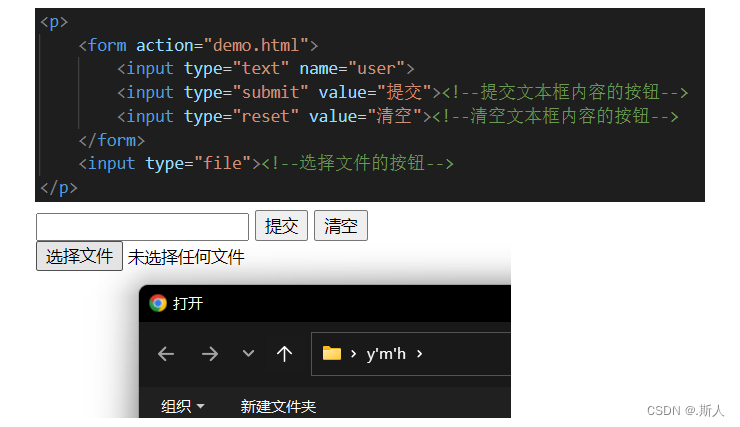Go back using the left arrow in dialog
740x427 pixels.
pos(166,353)
